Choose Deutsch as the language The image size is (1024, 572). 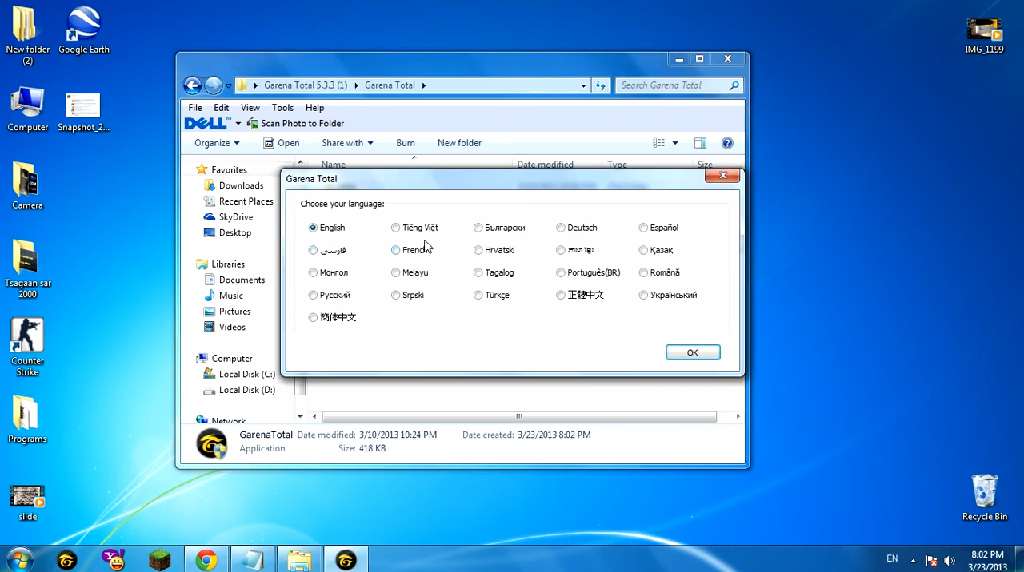[x=561, y=228]
